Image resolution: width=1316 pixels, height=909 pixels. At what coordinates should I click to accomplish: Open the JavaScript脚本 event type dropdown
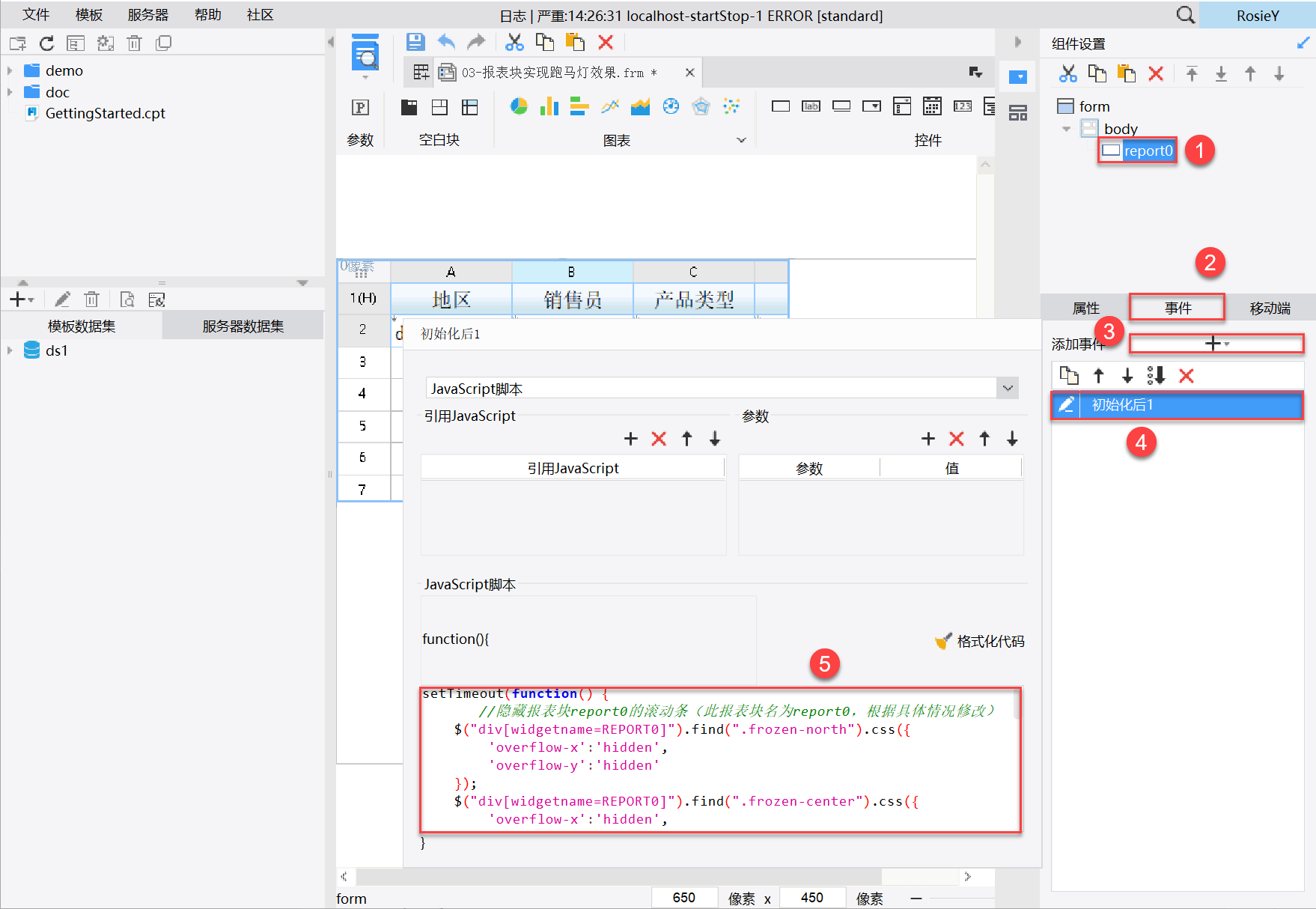(1008, 388)
